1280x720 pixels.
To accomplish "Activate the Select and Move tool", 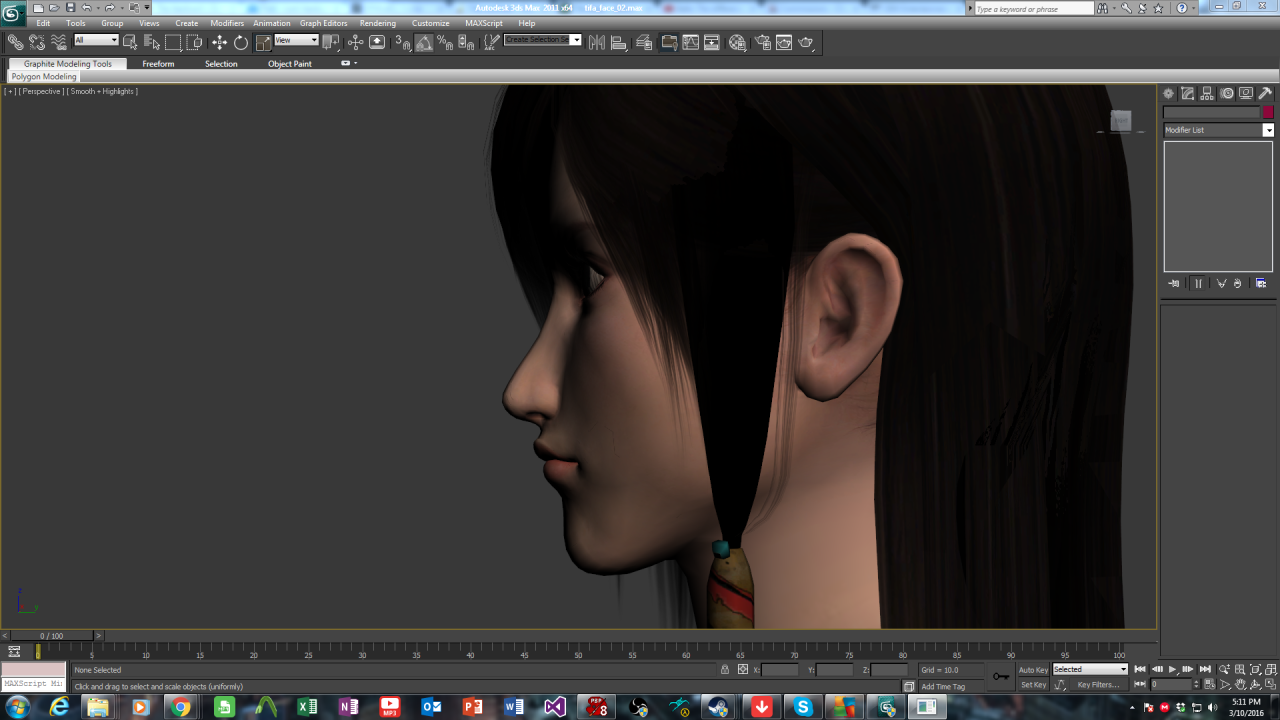I will pos(219,42).
